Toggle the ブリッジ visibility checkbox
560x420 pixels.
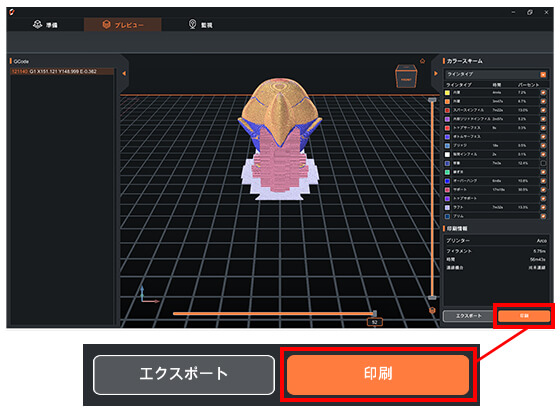543,145
